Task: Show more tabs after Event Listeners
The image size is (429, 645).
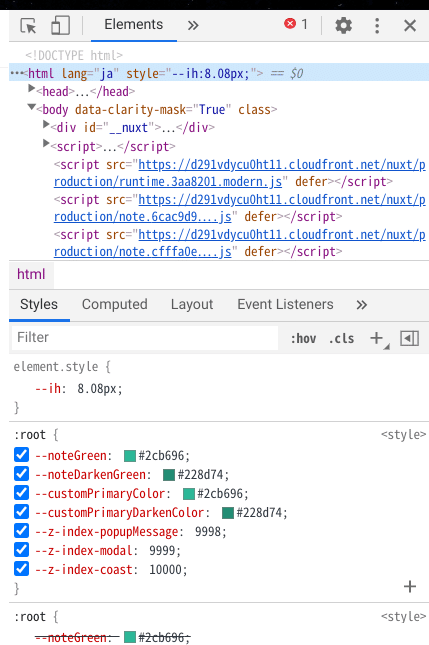Action: tap(362, 305)
